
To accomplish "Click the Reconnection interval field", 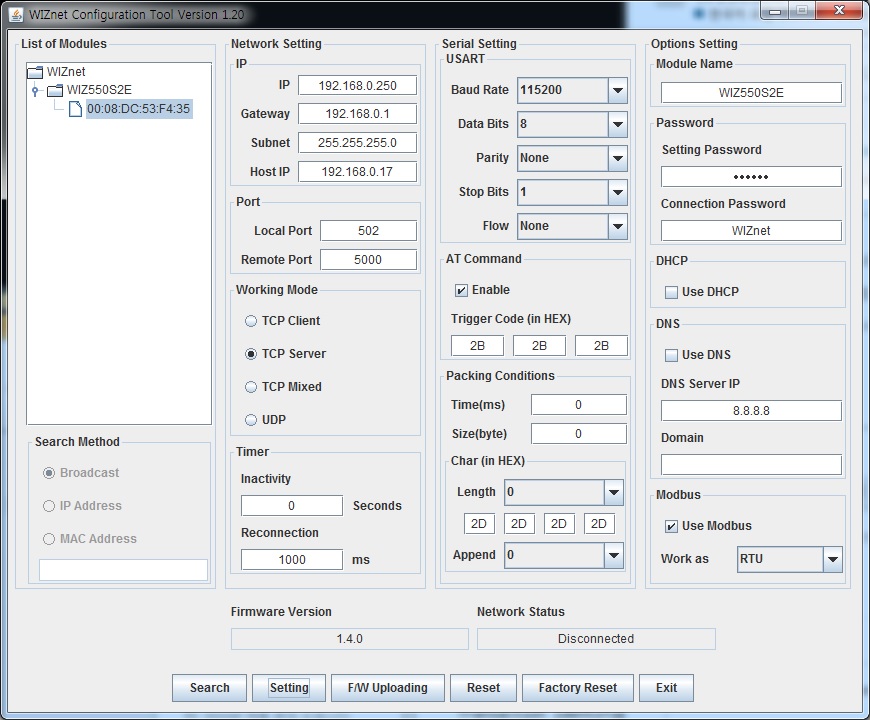I will point(292,560).
